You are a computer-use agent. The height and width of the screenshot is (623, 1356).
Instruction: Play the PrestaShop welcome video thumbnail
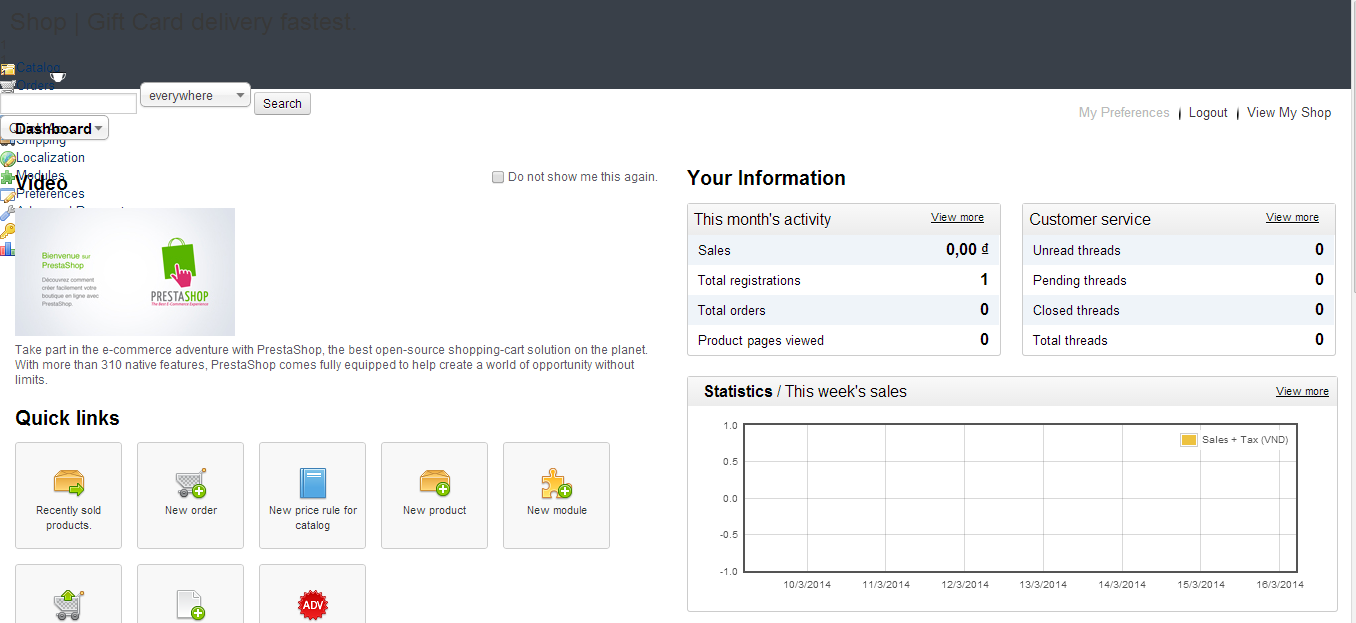[125, 272]
